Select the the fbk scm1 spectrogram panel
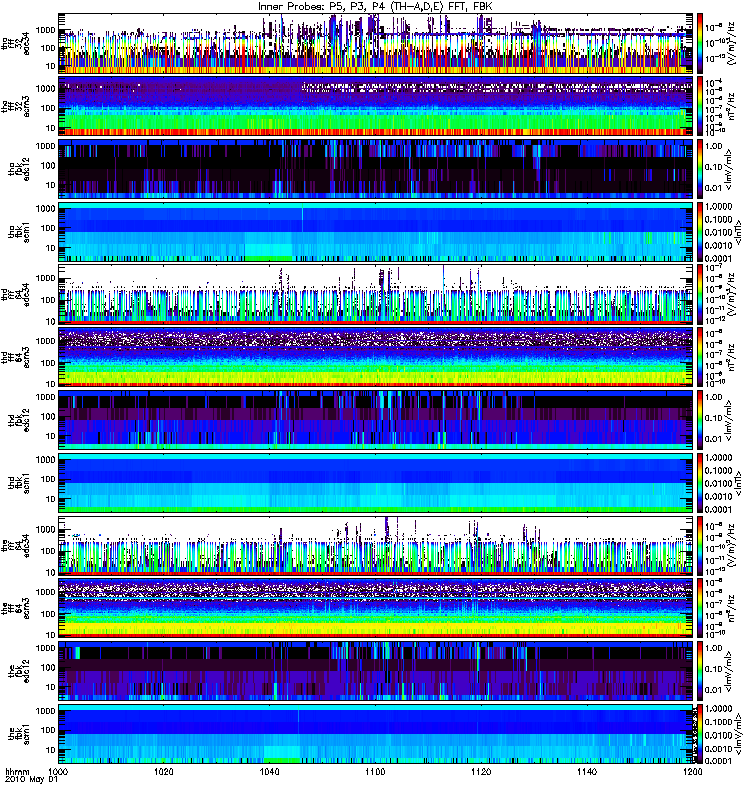750x800 pixels. [x=376, y=734]
